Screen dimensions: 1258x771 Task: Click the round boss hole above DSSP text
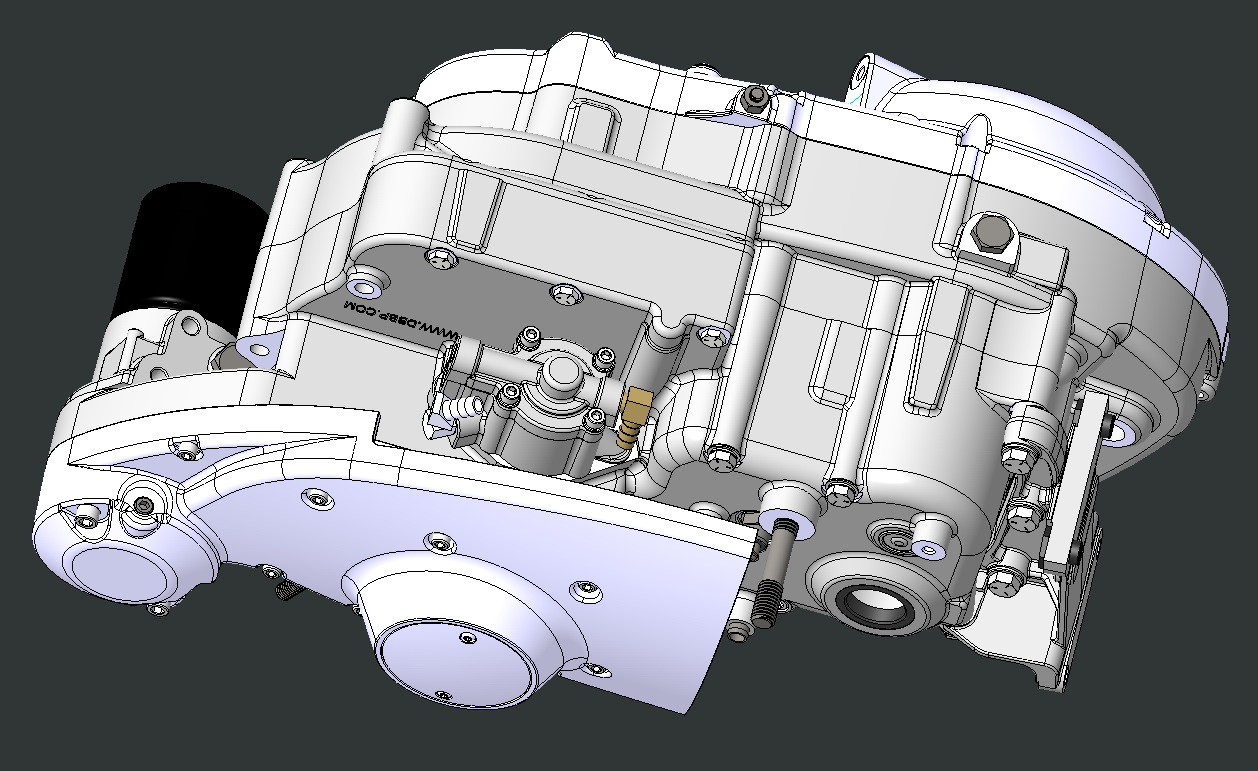click(x=366, y=288)
